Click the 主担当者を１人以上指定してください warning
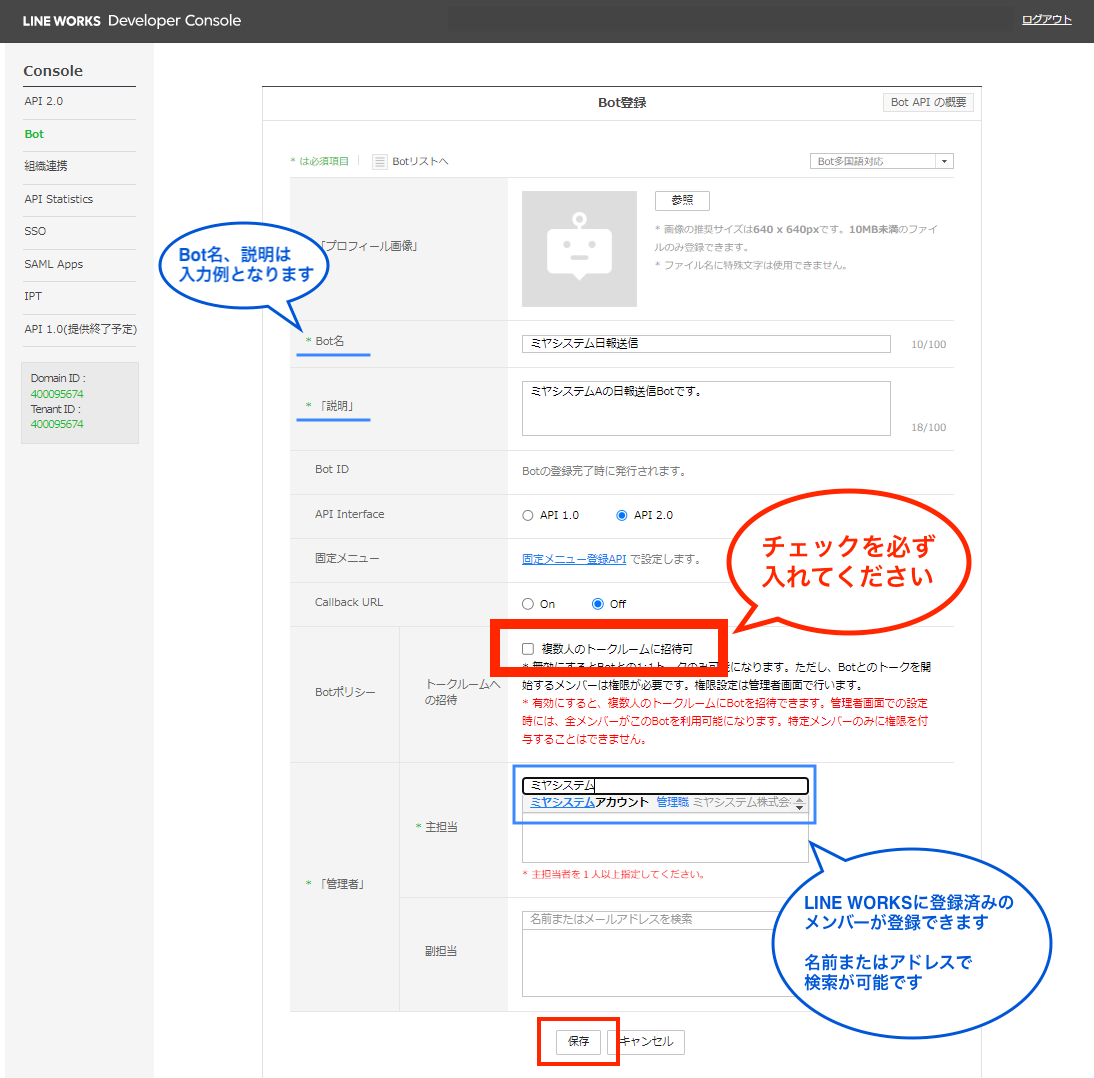The image size is (1094, 1078). (x=613, y=874)
